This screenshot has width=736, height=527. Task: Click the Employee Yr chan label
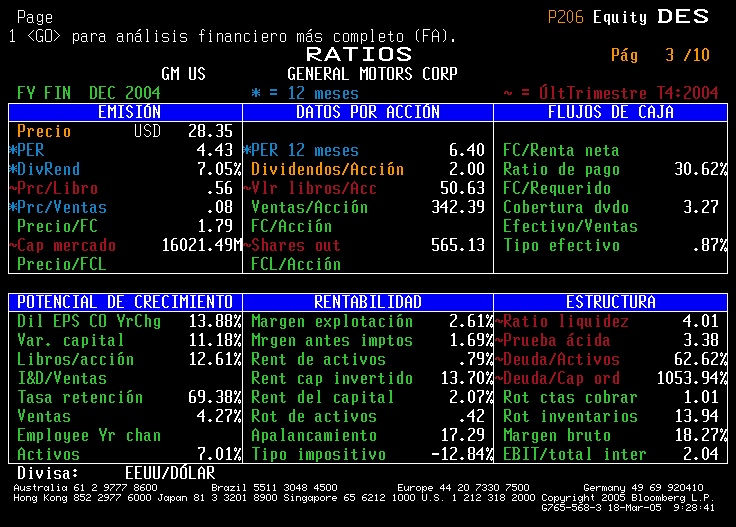click(89, 435)
